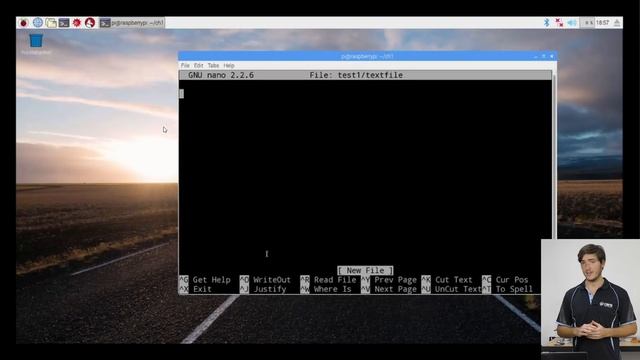
Task: Open the Edit menu in the terminal
Action: (x=198, y=65)
